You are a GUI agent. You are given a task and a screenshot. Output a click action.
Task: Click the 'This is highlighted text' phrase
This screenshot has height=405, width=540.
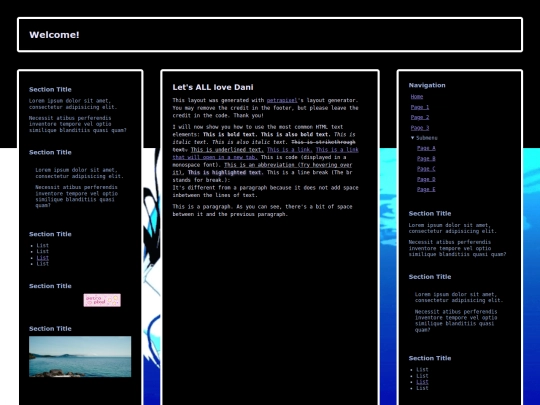pos(225,172)
